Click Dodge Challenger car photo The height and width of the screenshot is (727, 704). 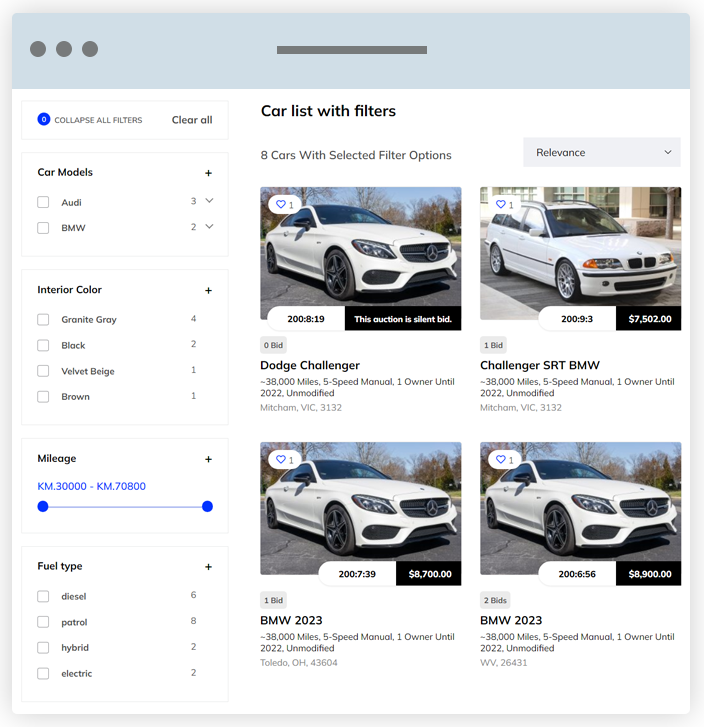pos(360,253)
